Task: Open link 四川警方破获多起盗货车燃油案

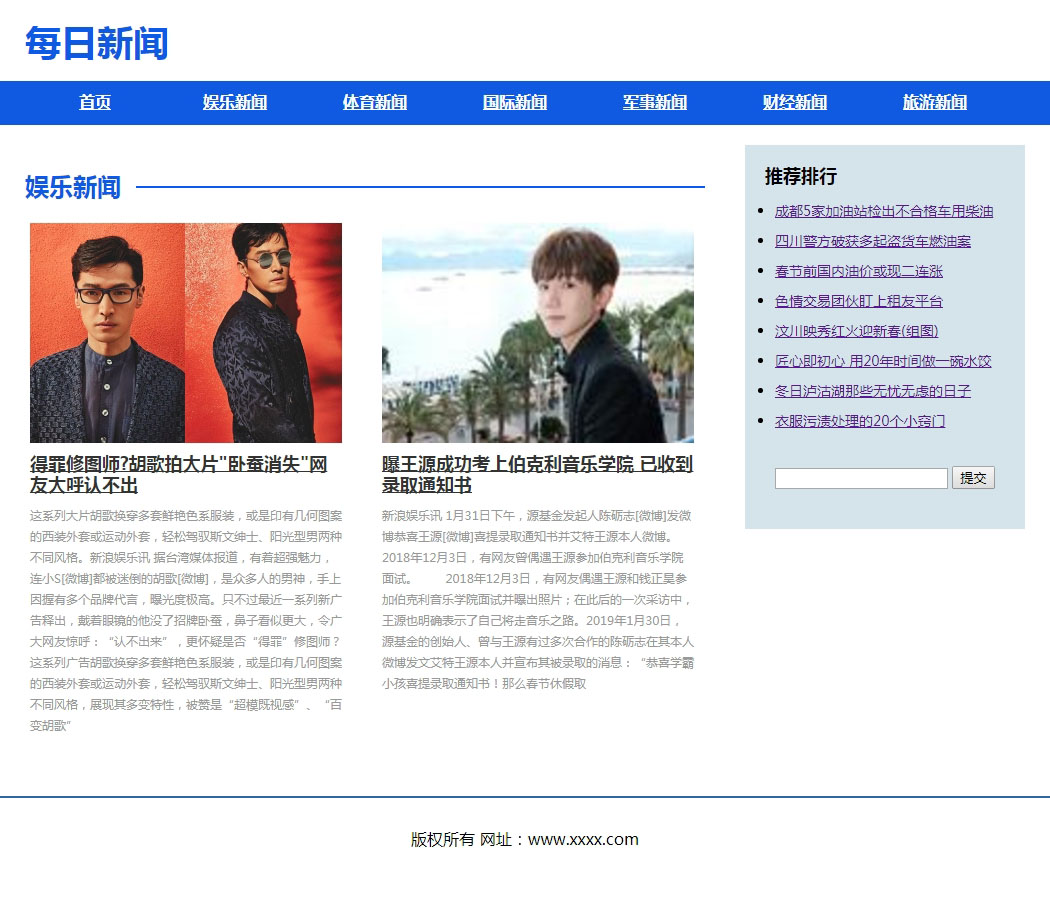Action: tap(873, 241)
